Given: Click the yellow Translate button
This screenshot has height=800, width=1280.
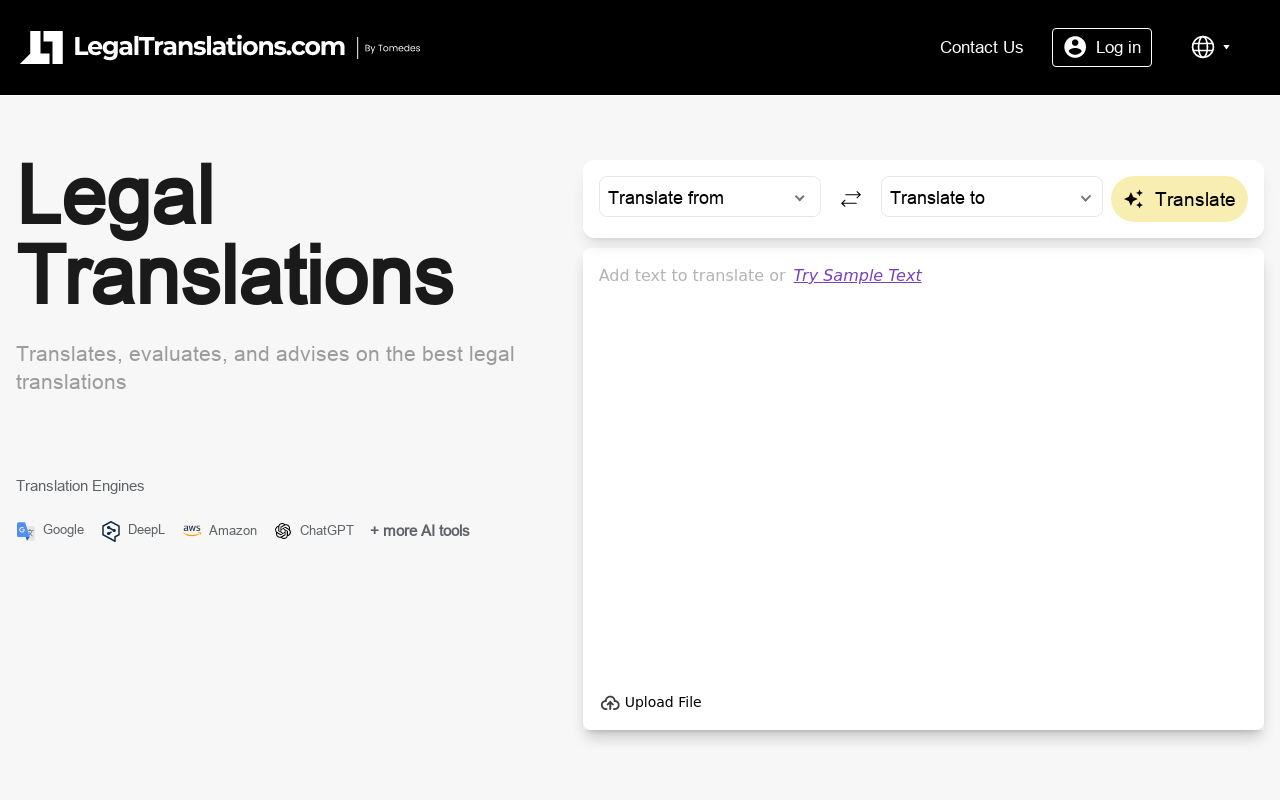Looking at the screenshot, I should point(1180,199).
